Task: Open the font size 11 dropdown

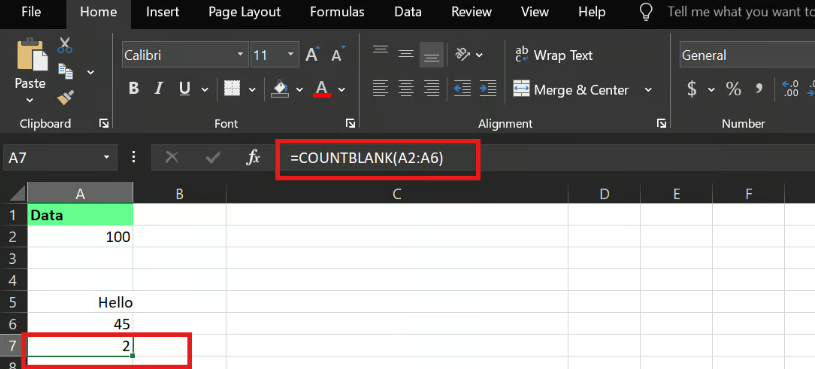Action: point(291,55)
